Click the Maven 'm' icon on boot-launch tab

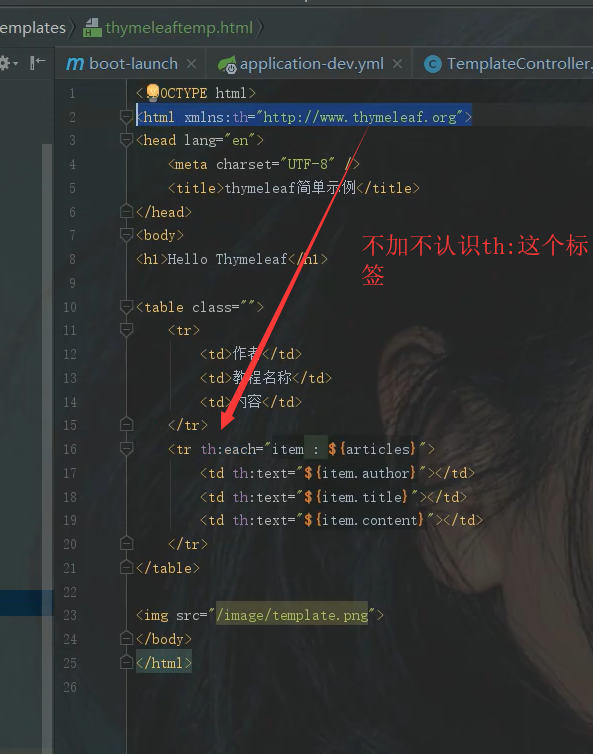point(75,63)
